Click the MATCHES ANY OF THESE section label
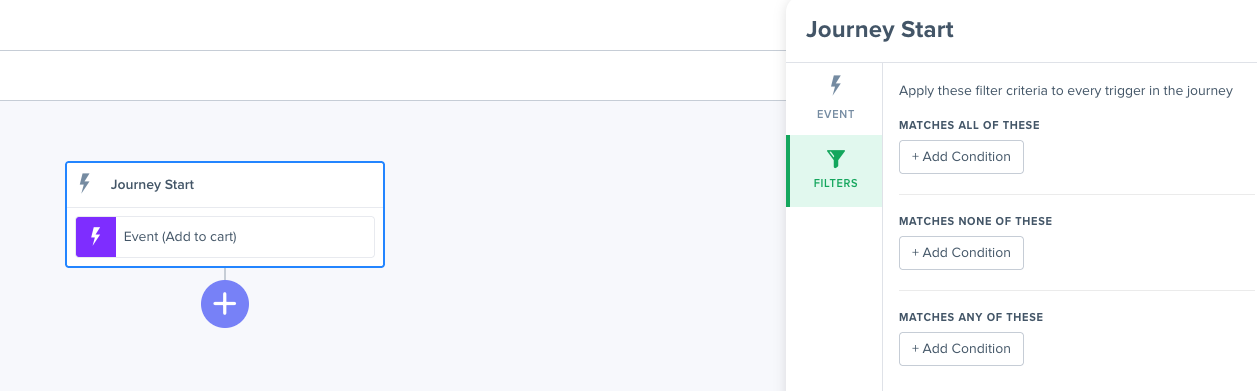Viewport: 1257px width, 391px height. tap(971, 317)
